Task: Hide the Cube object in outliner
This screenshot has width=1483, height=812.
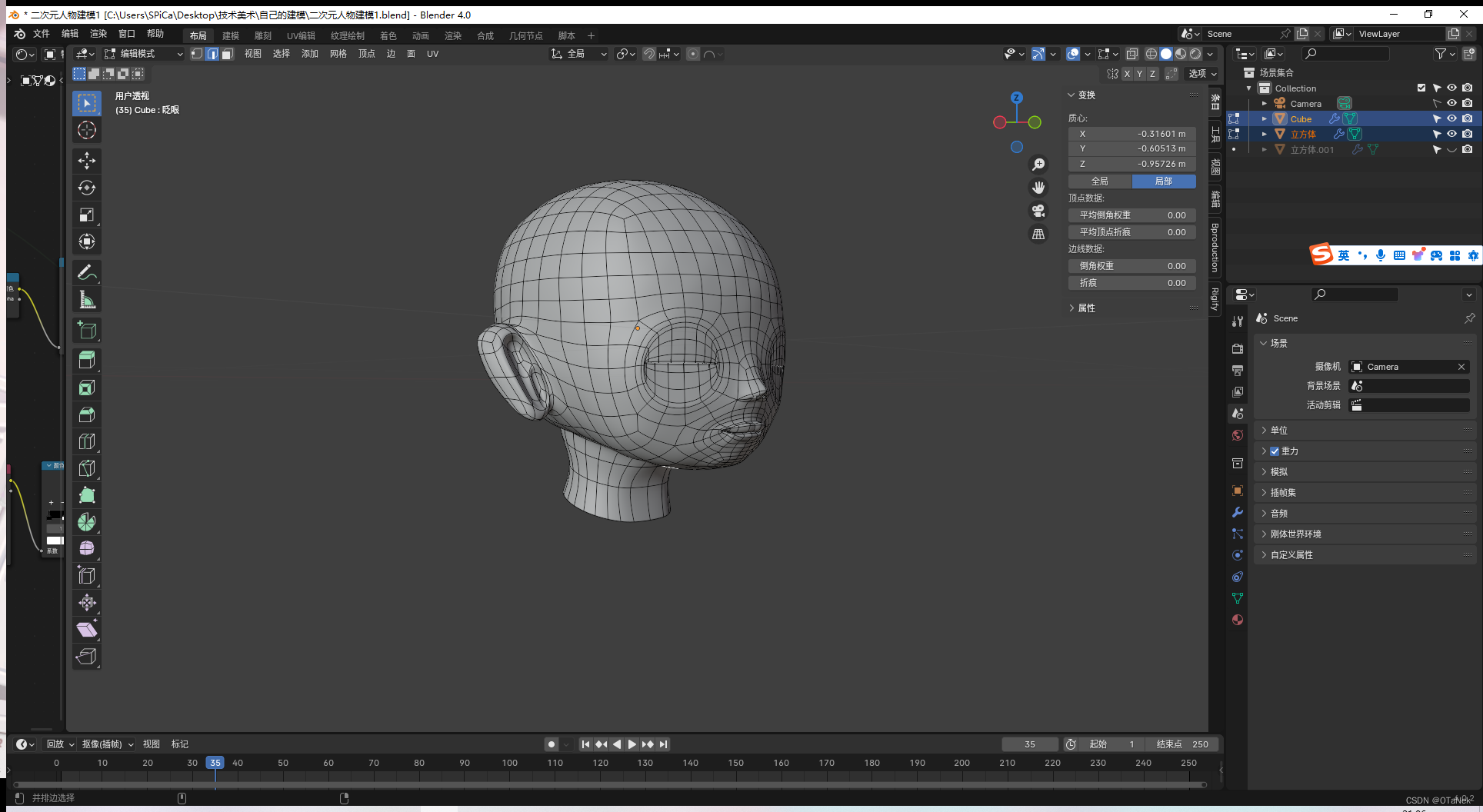Action: point(1451,118)
